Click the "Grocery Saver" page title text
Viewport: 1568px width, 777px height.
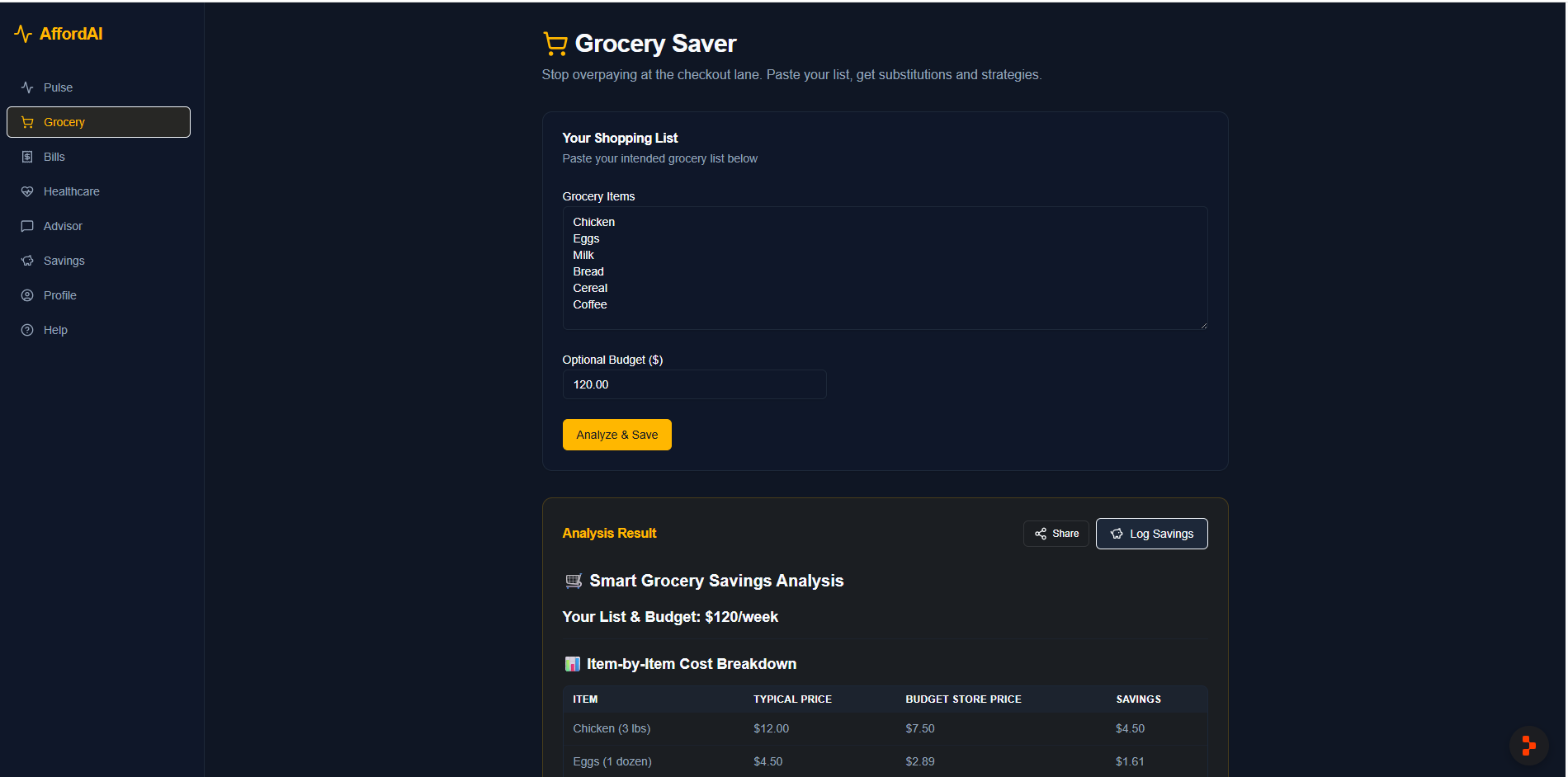pos(655,44)
